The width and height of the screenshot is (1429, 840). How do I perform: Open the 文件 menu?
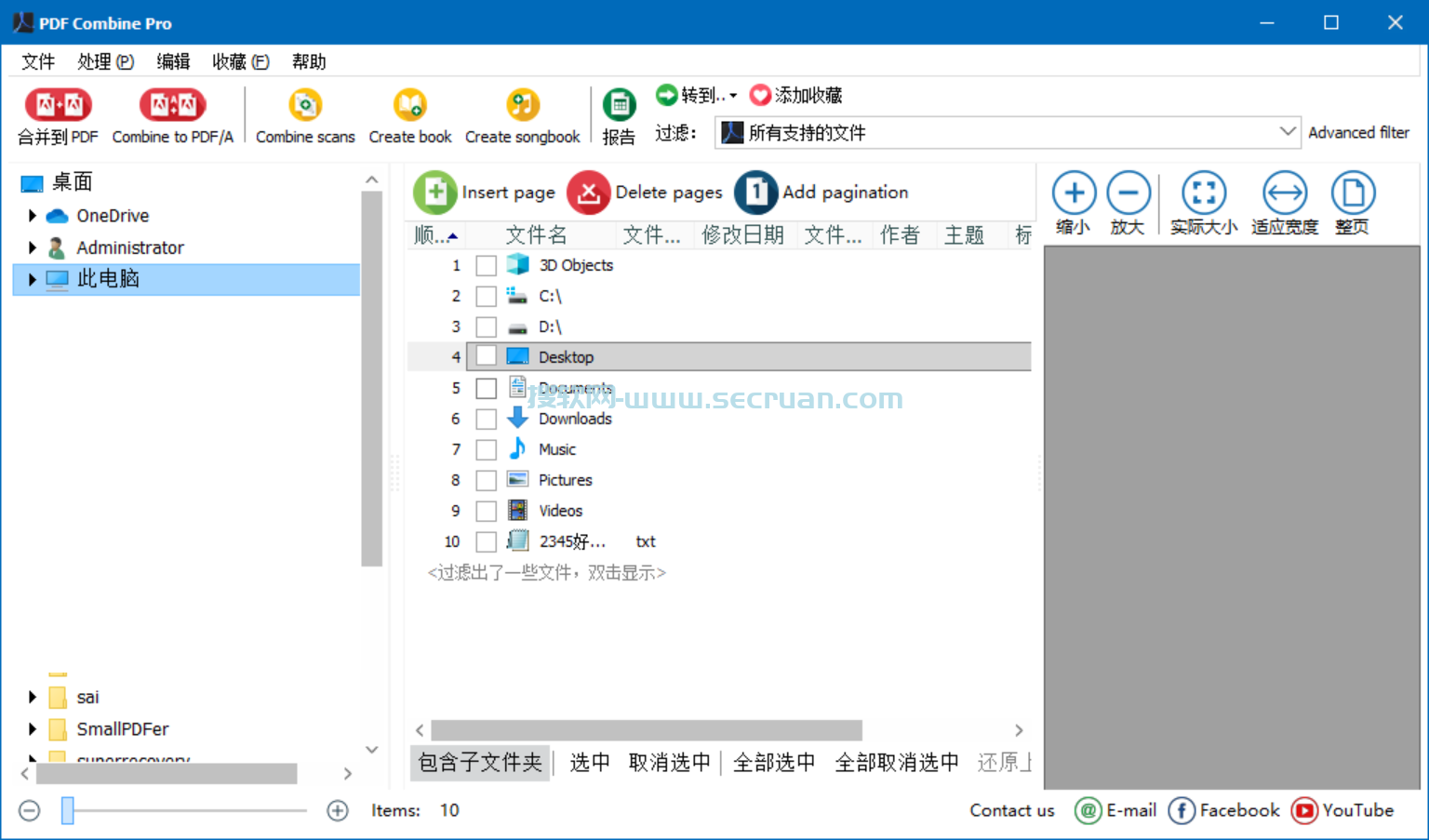click(38, 61)
